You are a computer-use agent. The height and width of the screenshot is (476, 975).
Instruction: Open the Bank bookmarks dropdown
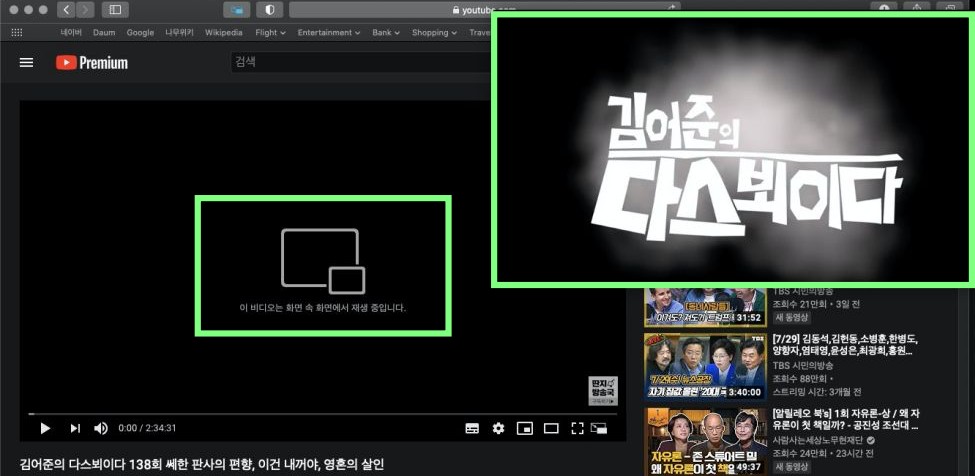[x=386, y=32]
